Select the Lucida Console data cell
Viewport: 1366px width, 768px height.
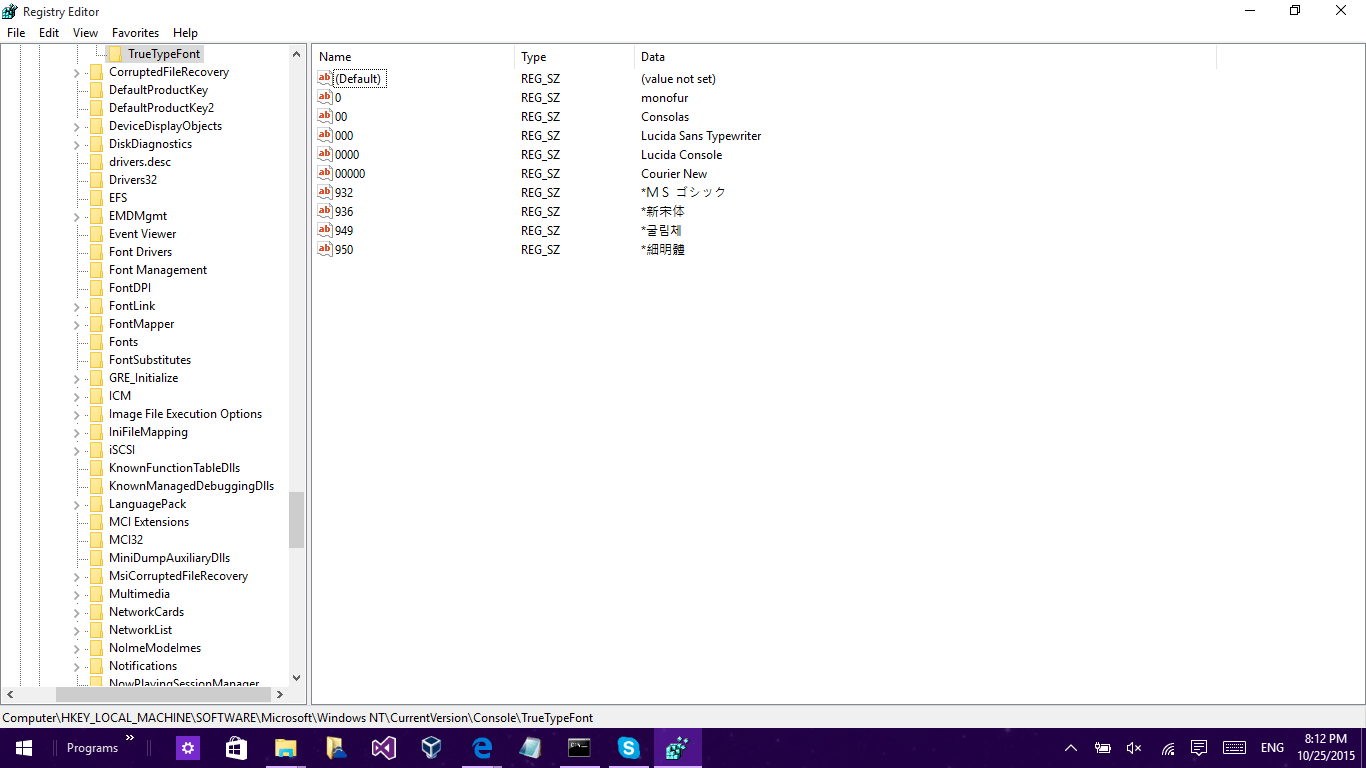point(681,155)
